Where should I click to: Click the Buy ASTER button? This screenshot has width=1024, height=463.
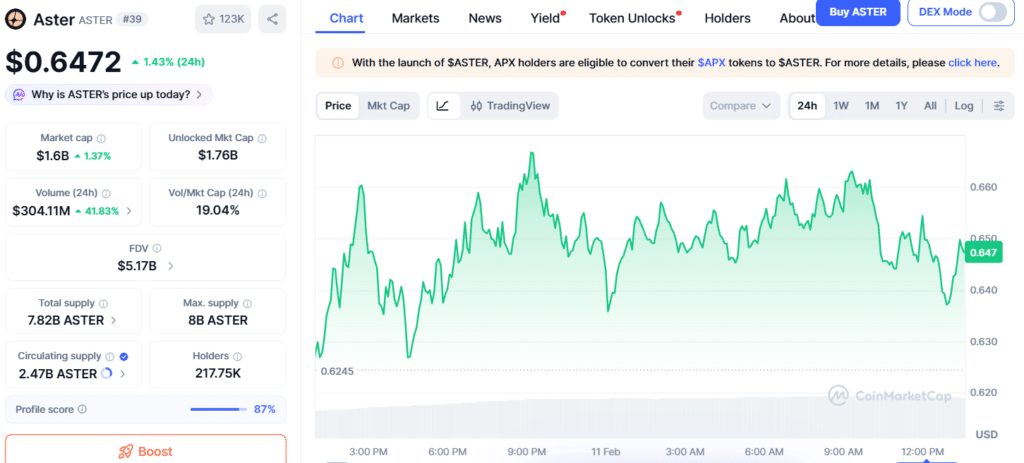858,12
